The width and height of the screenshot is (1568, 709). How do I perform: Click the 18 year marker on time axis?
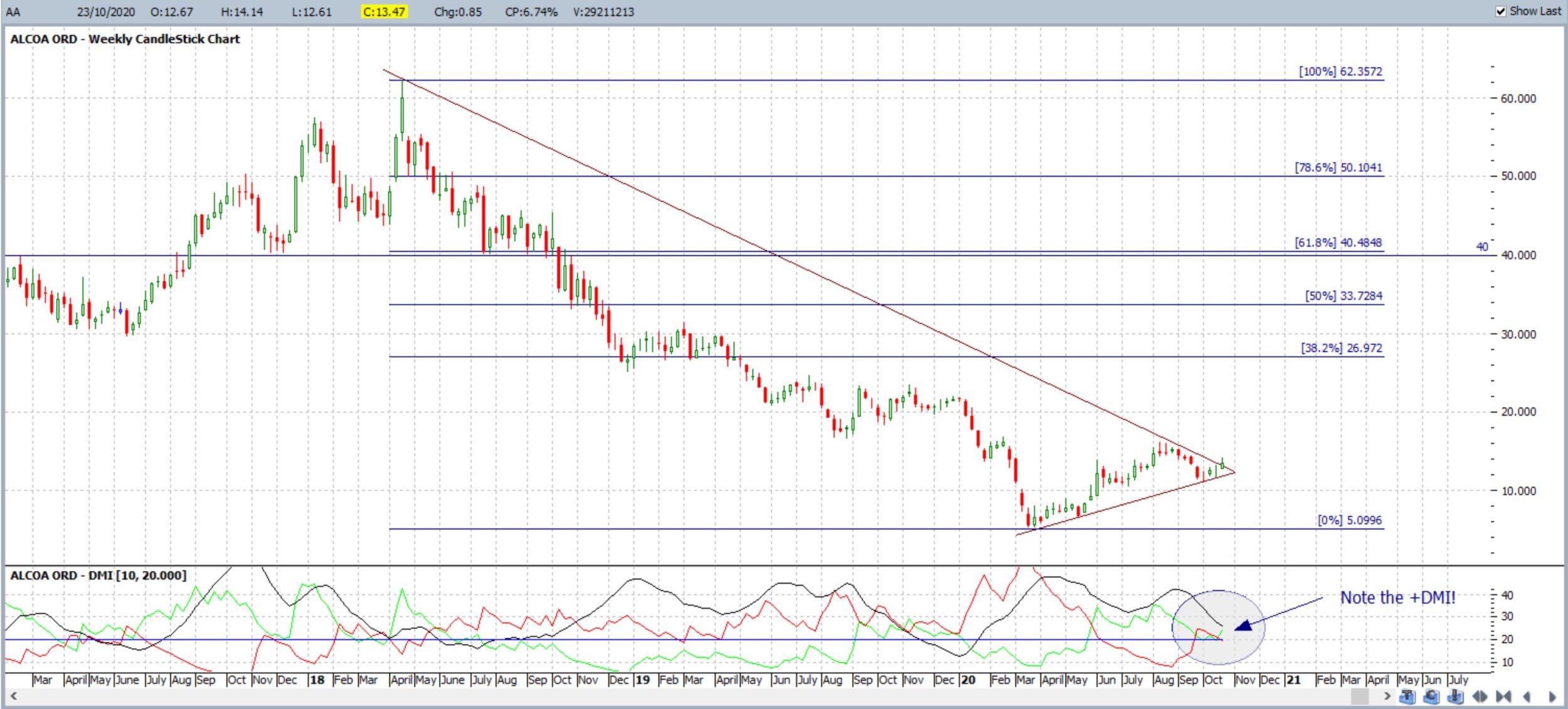(317, 680)
